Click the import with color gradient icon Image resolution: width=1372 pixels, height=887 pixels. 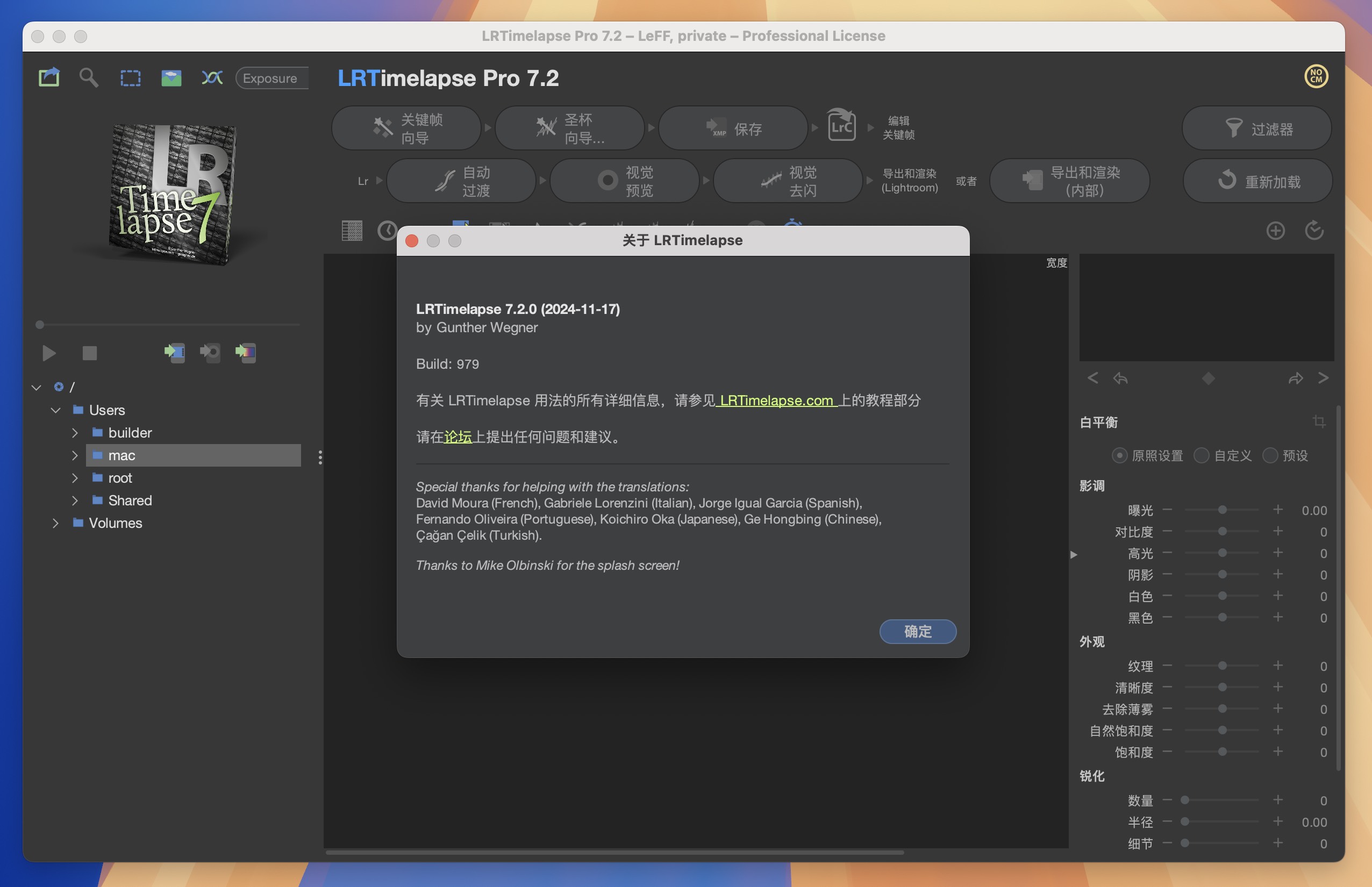pos(246,352)
